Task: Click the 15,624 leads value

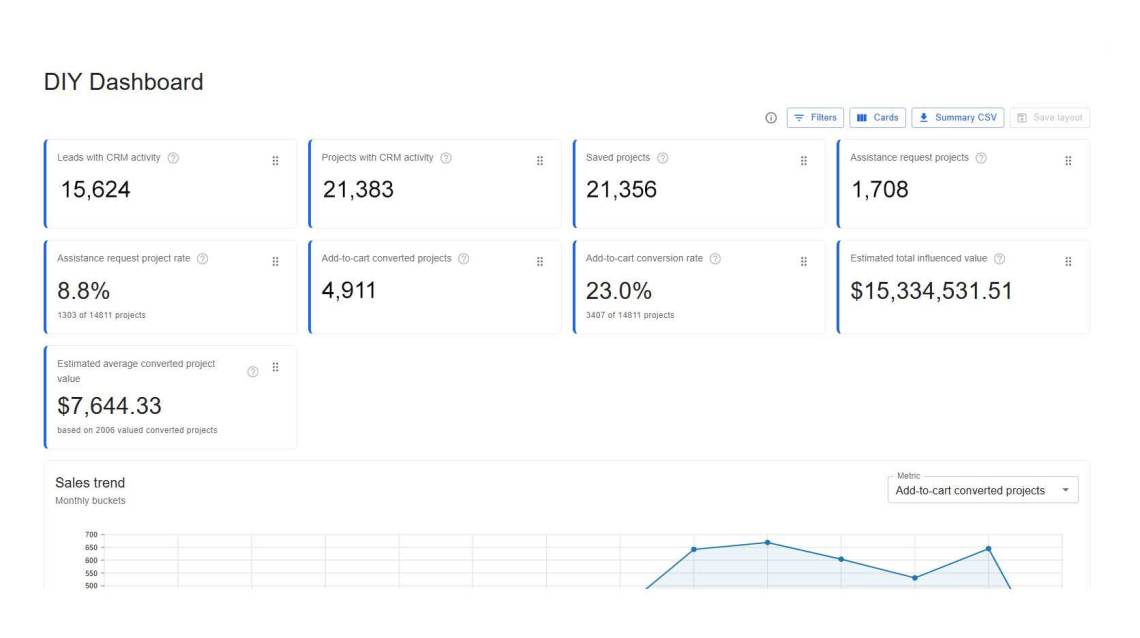Action: click(x=95, y=190)
